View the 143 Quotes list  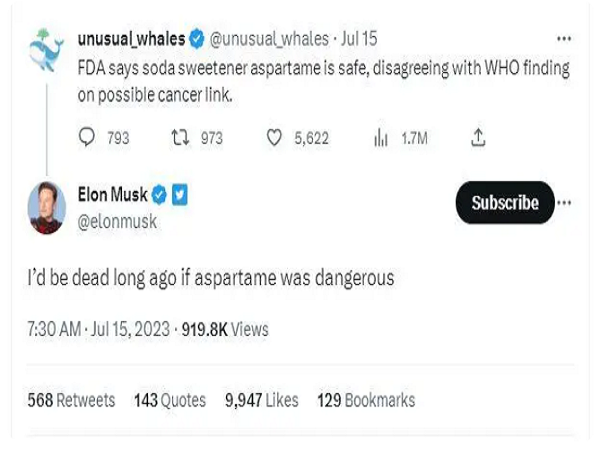click(169, 400)
